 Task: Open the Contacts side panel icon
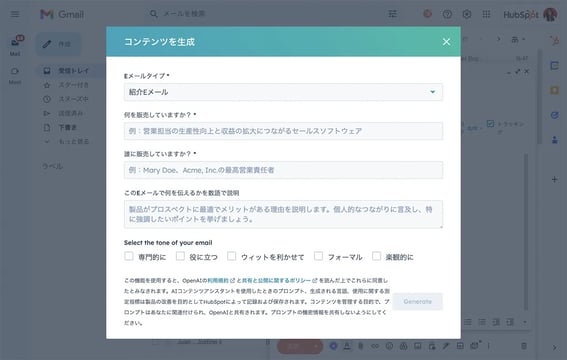554,140
